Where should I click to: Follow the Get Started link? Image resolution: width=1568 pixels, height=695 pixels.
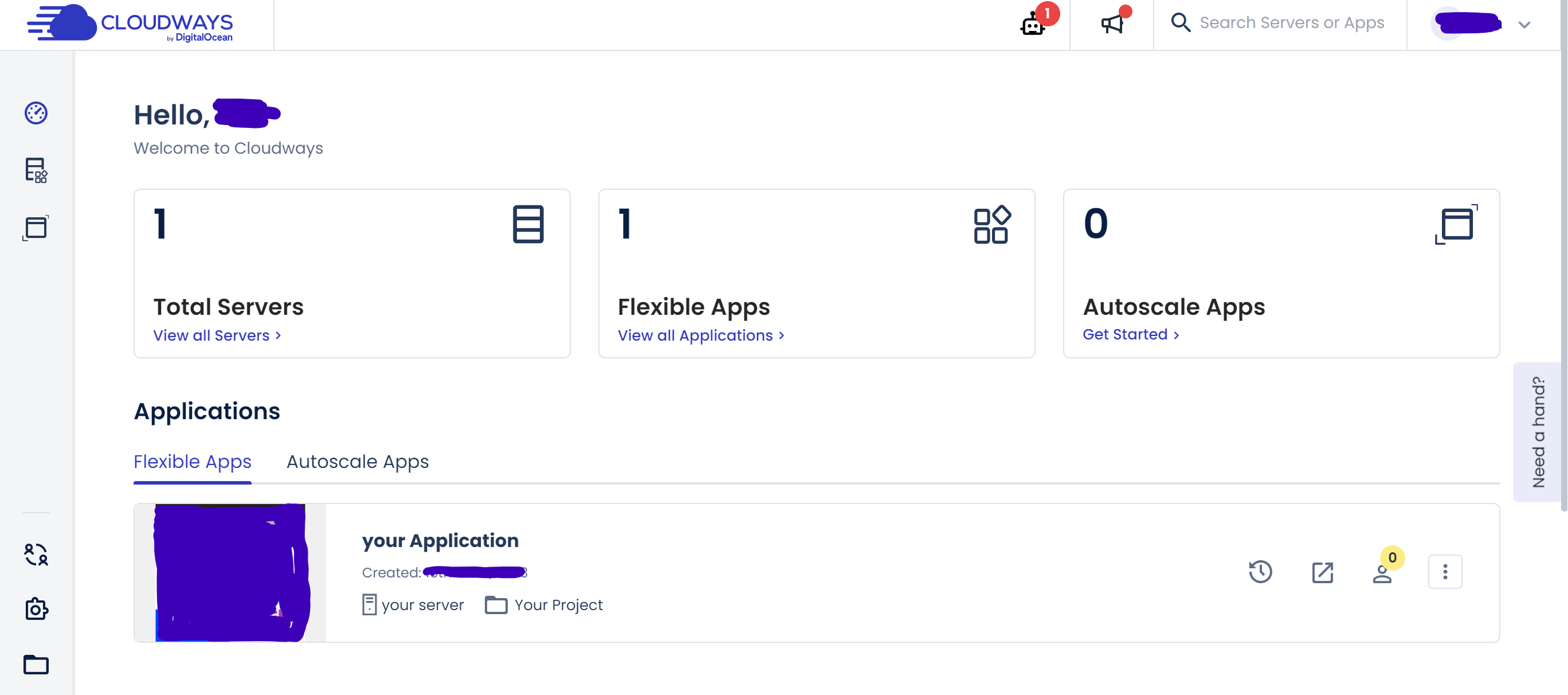tap(1131, 334)
